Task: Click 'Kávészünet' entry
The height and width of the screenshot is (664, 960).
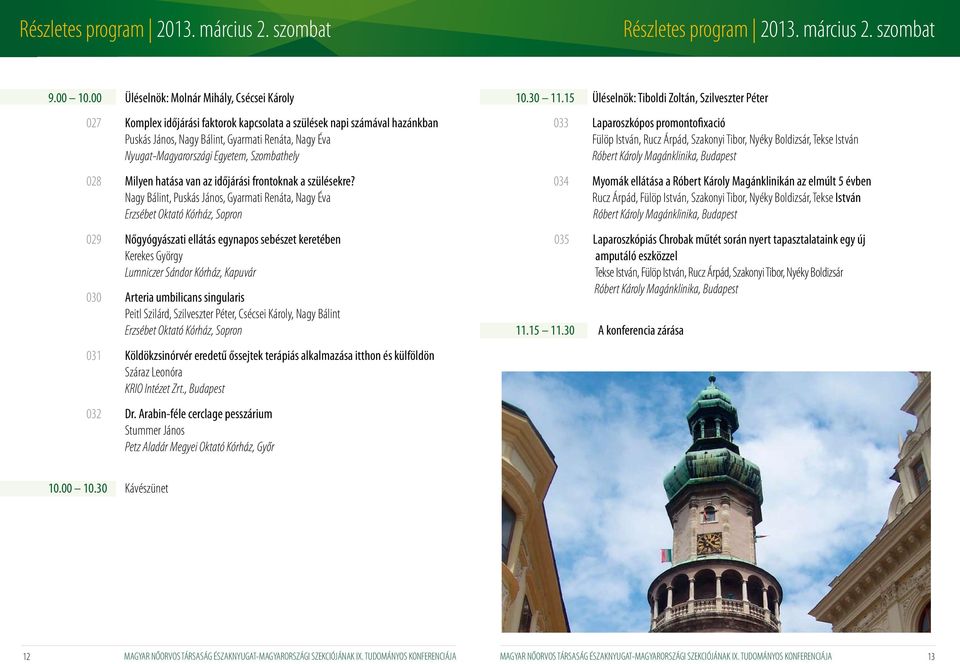Action: point(146,488)
